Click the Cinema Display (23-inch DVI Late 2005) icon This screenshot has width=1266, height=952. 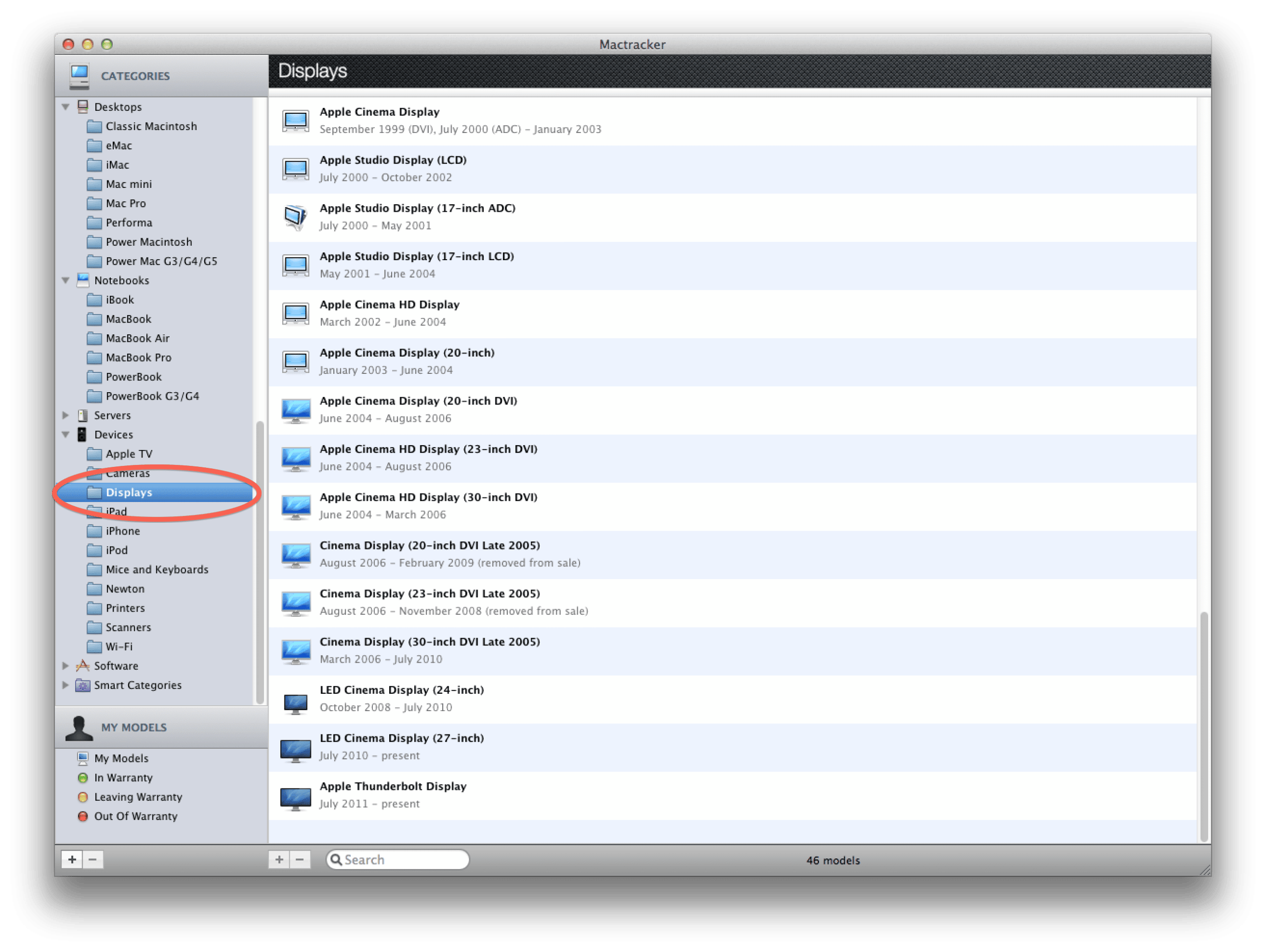tap(296, 603)
